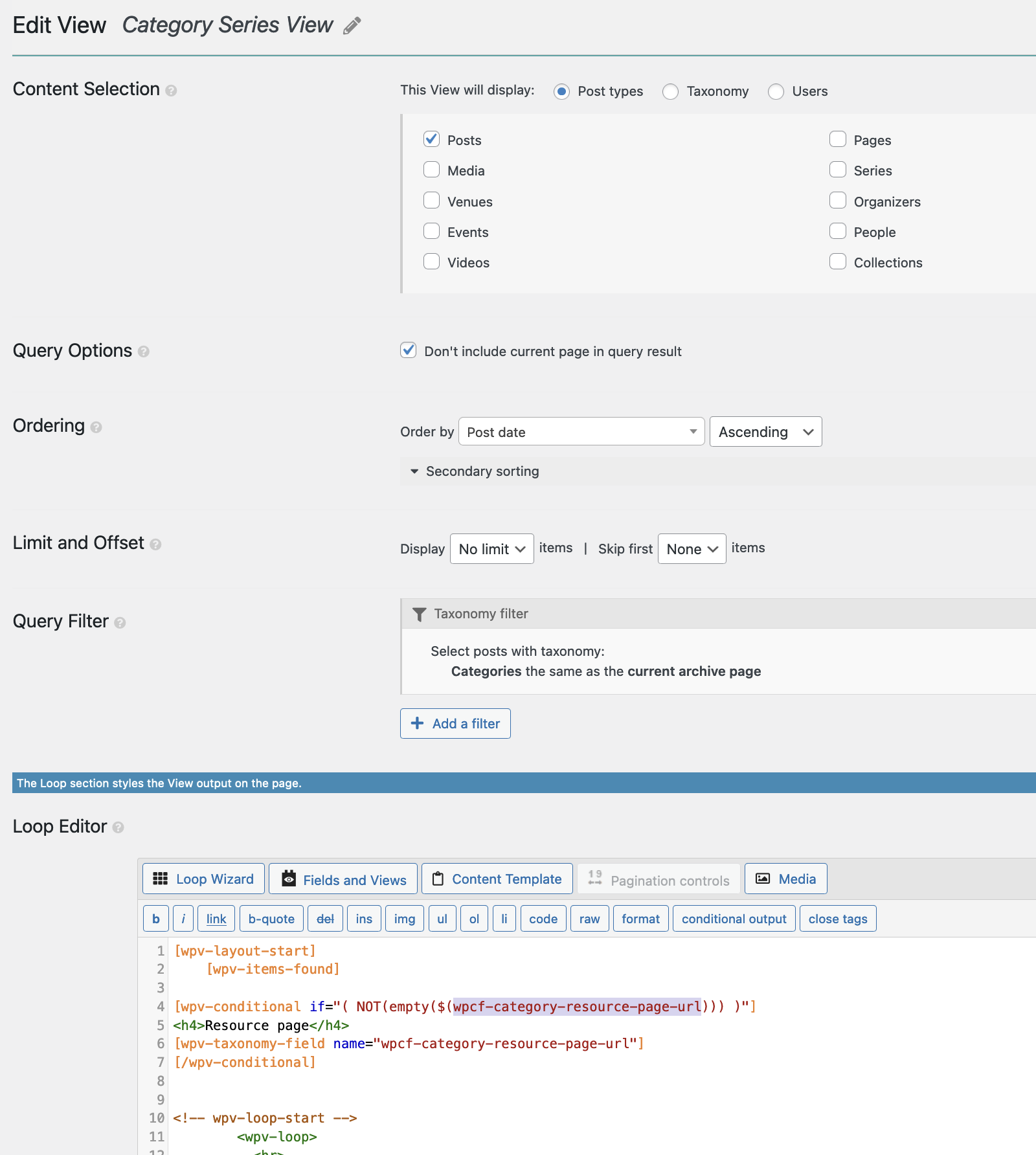Check the Series checkbox
The width and height of the screenshot is (1036, 1155).
click(838, 170)
